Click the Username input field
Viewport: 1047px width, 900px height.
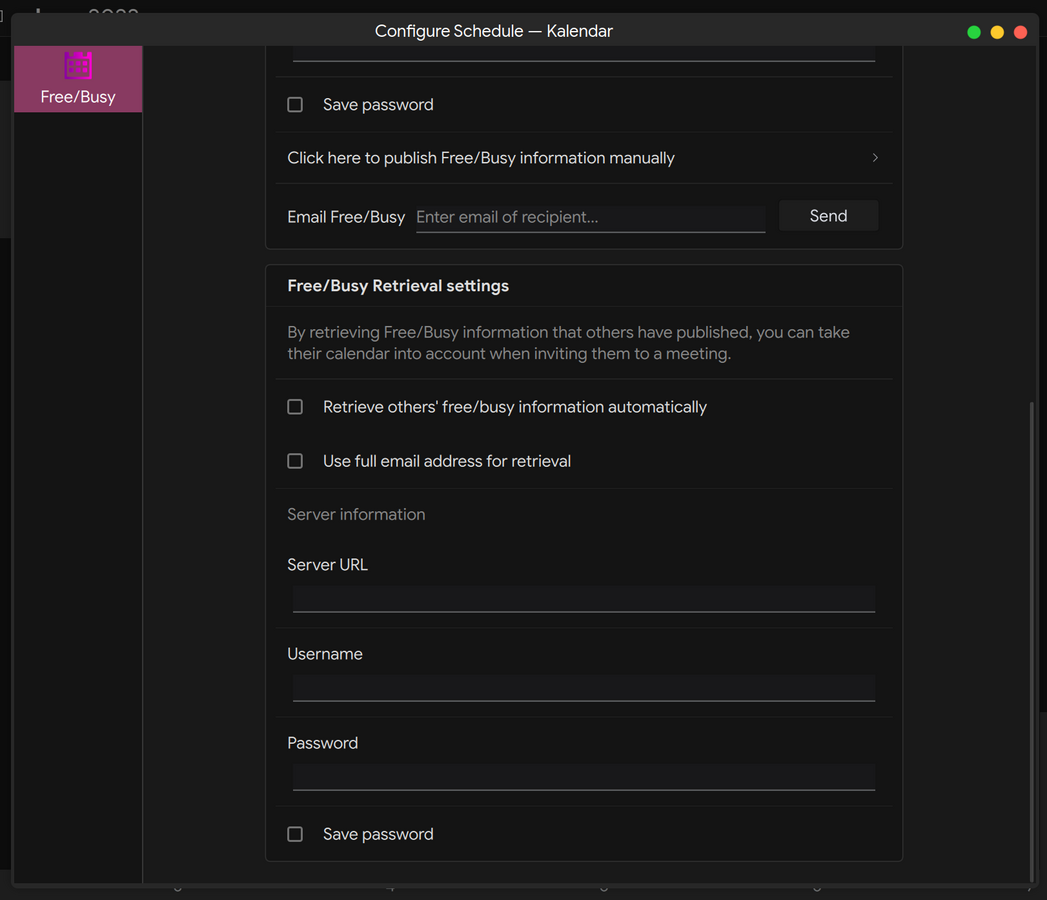coord(583,687)
